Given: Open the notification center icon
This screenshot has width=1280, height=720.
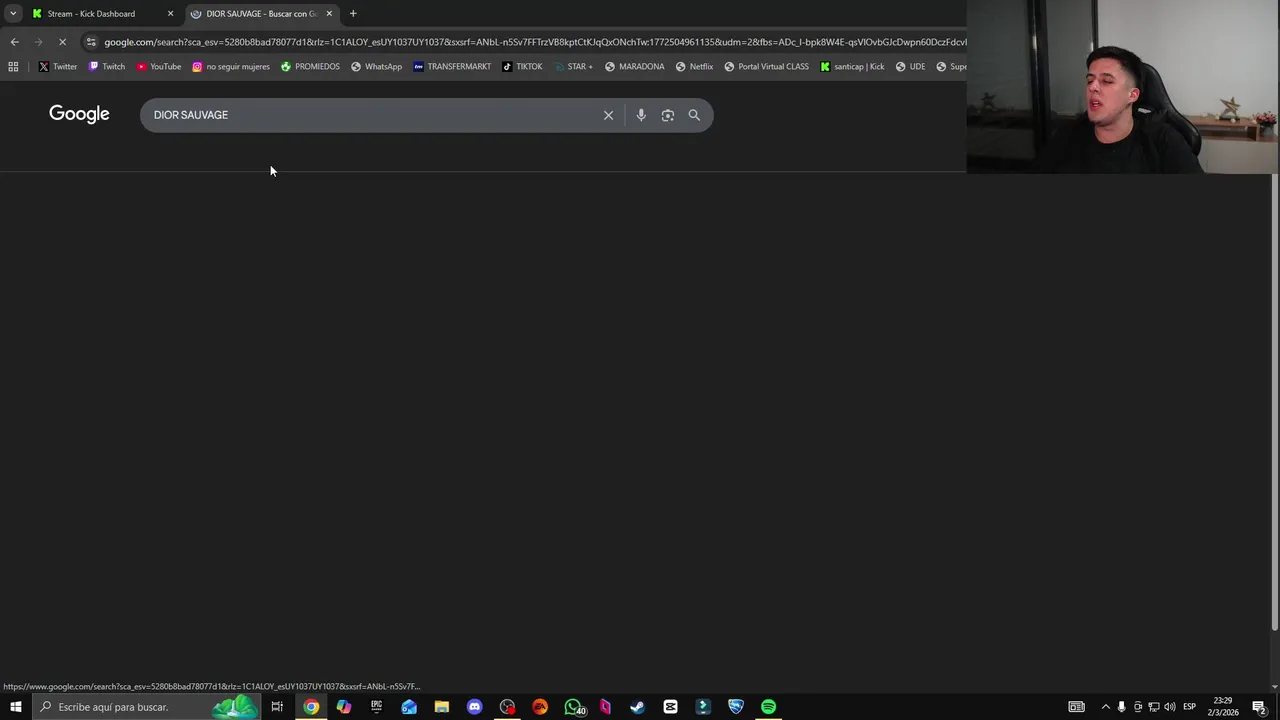Looking at the screenshot, I should point(1260,707).
